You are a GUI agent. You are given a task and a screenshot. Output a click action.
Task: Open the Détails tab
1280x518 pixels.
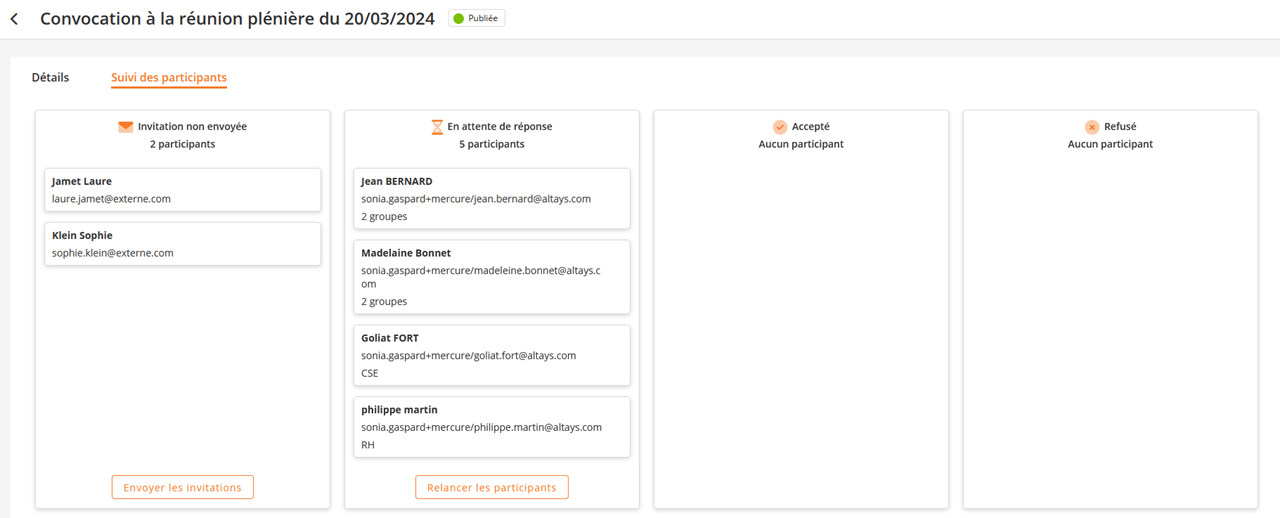click(50, 77)
